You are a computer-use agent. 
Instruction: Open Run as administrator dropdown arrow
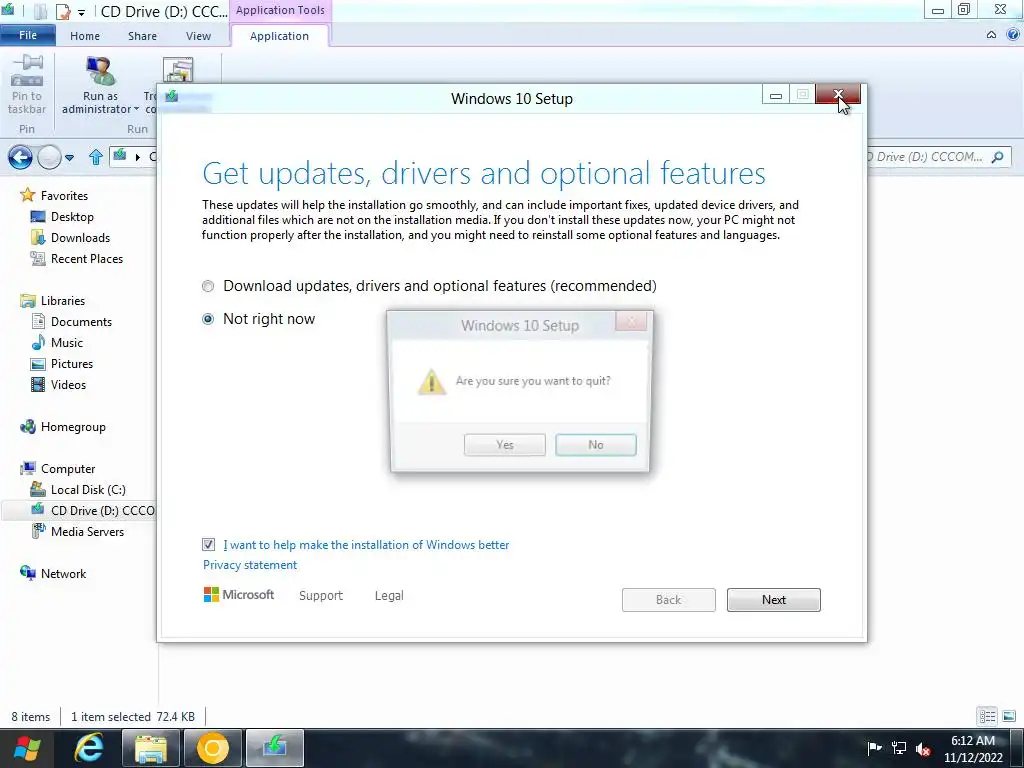tap(136, 109)
